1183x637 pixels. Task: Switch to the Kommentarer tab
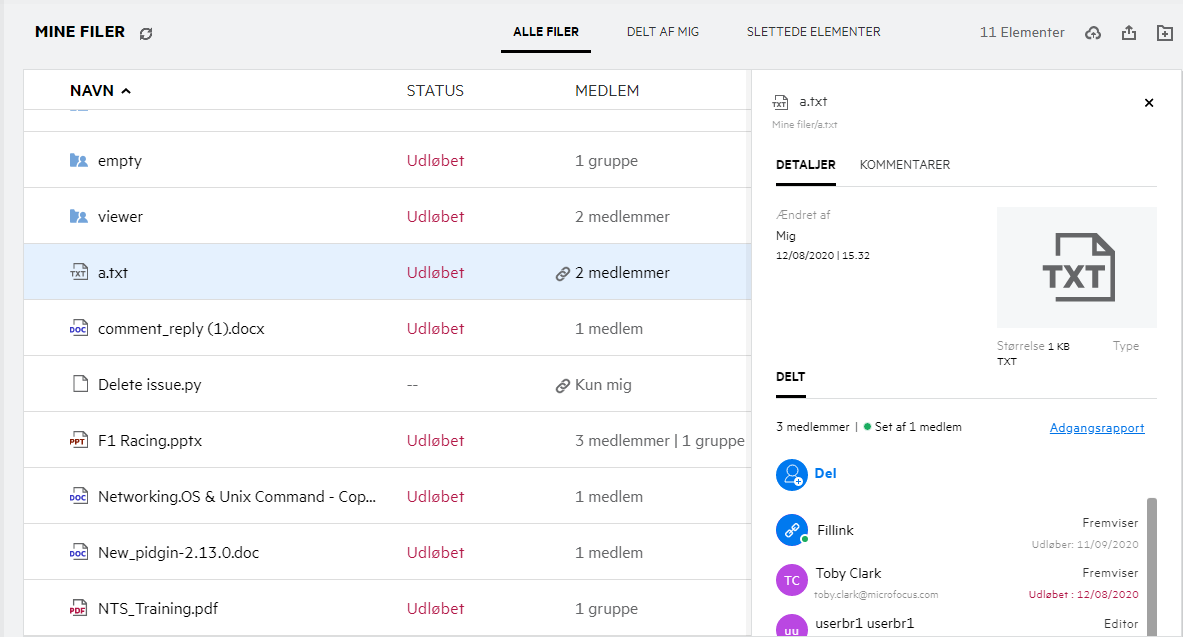(x=904, y=165)
